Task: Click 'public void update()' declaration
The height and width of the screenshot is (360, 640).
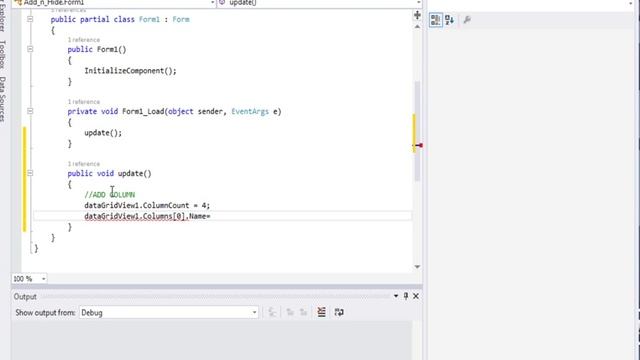Action: tap(109, 173)
